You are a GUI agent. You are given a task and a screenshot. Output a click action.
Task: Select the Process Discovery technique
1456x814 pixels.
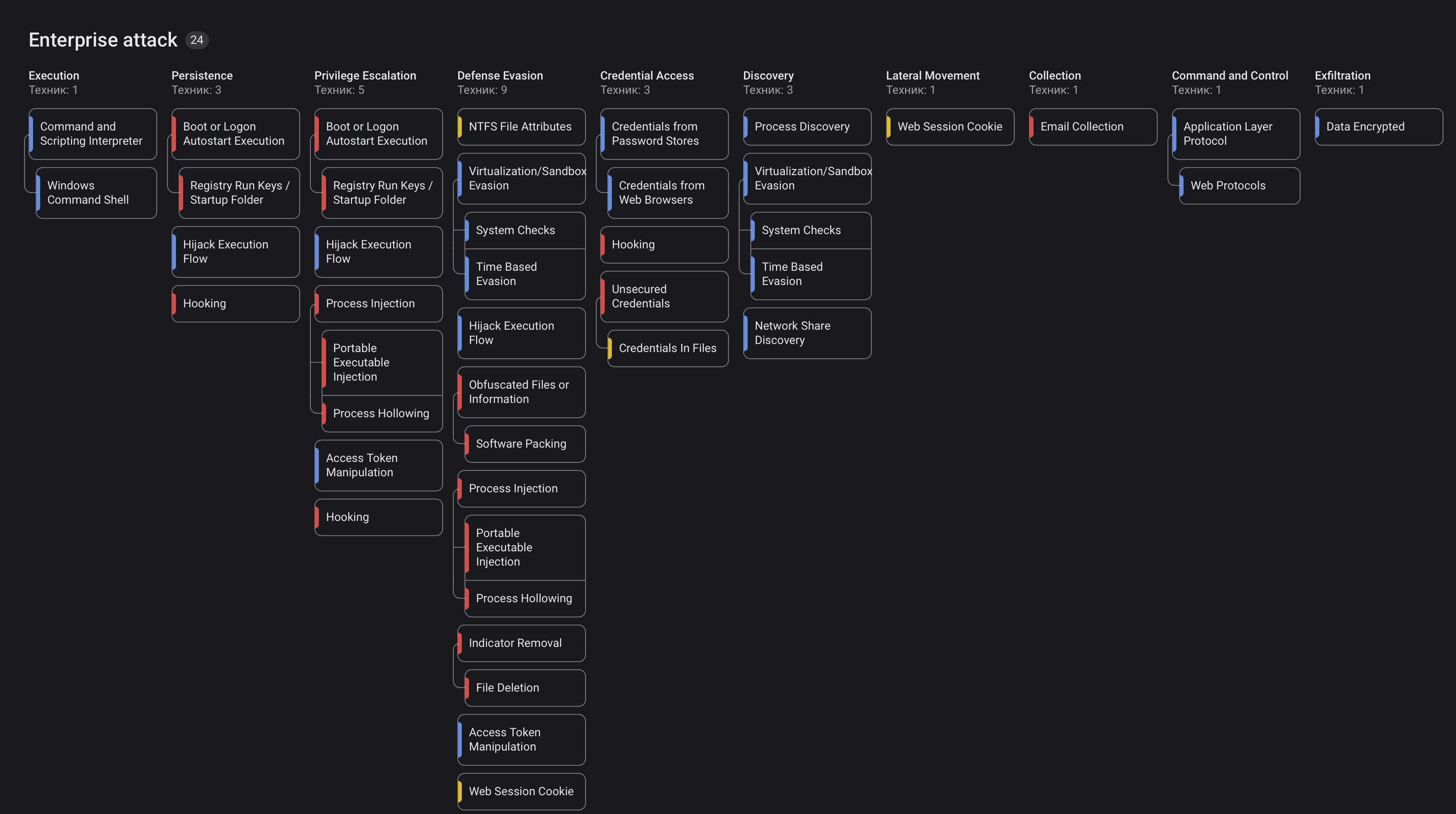pyautogui.click(x=807, y=126)
